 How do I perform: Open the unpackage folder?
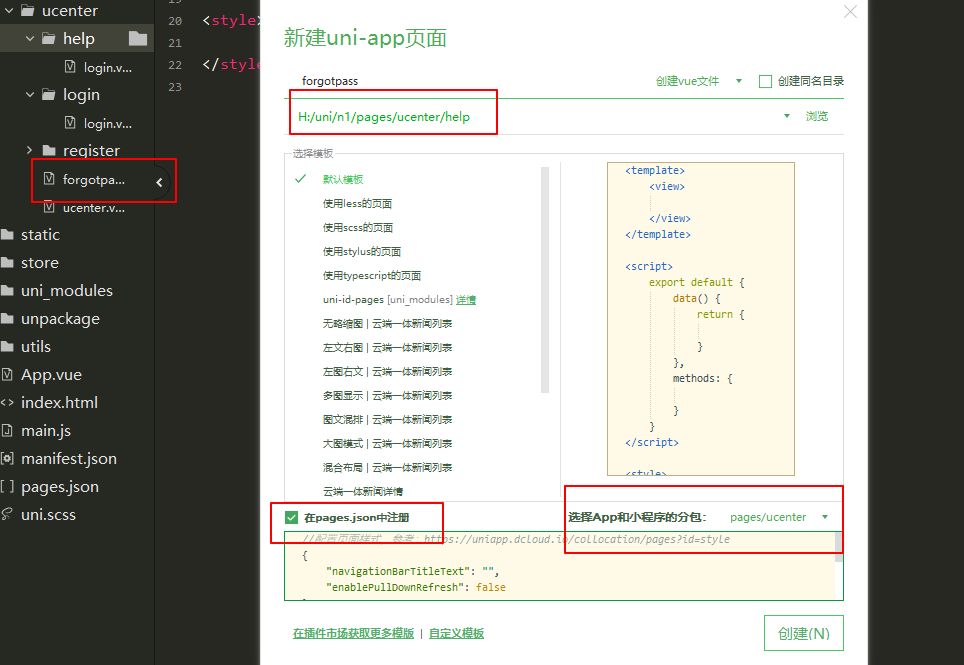point(60,319)
